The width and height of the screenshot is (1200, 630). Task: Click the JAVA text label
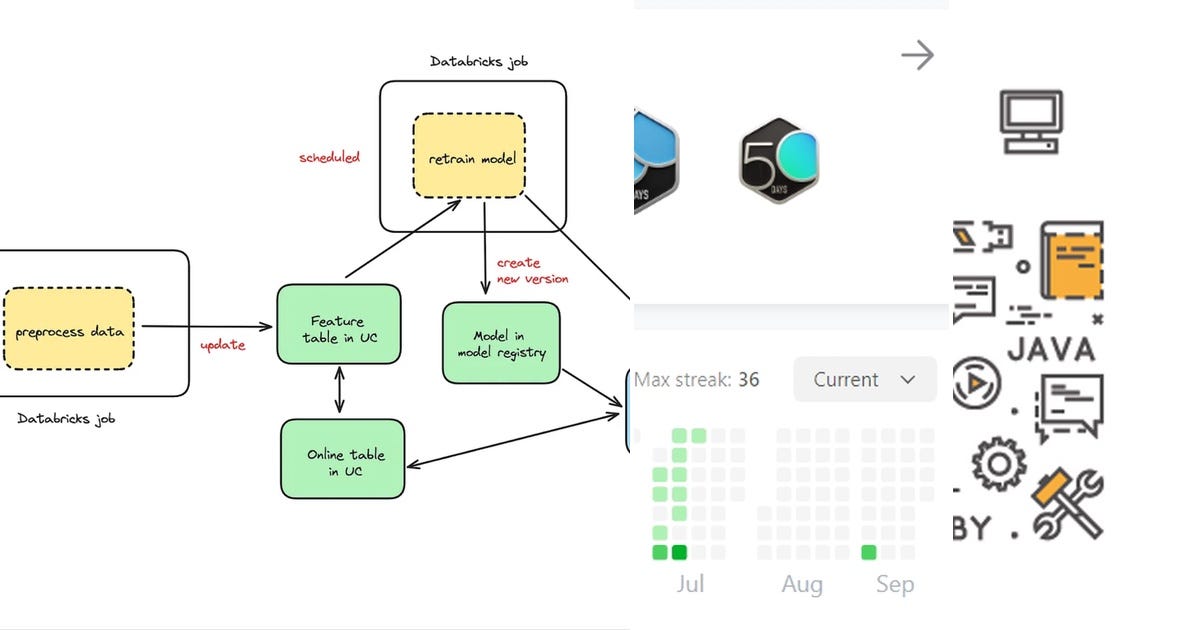click(x=1050, y=349)
